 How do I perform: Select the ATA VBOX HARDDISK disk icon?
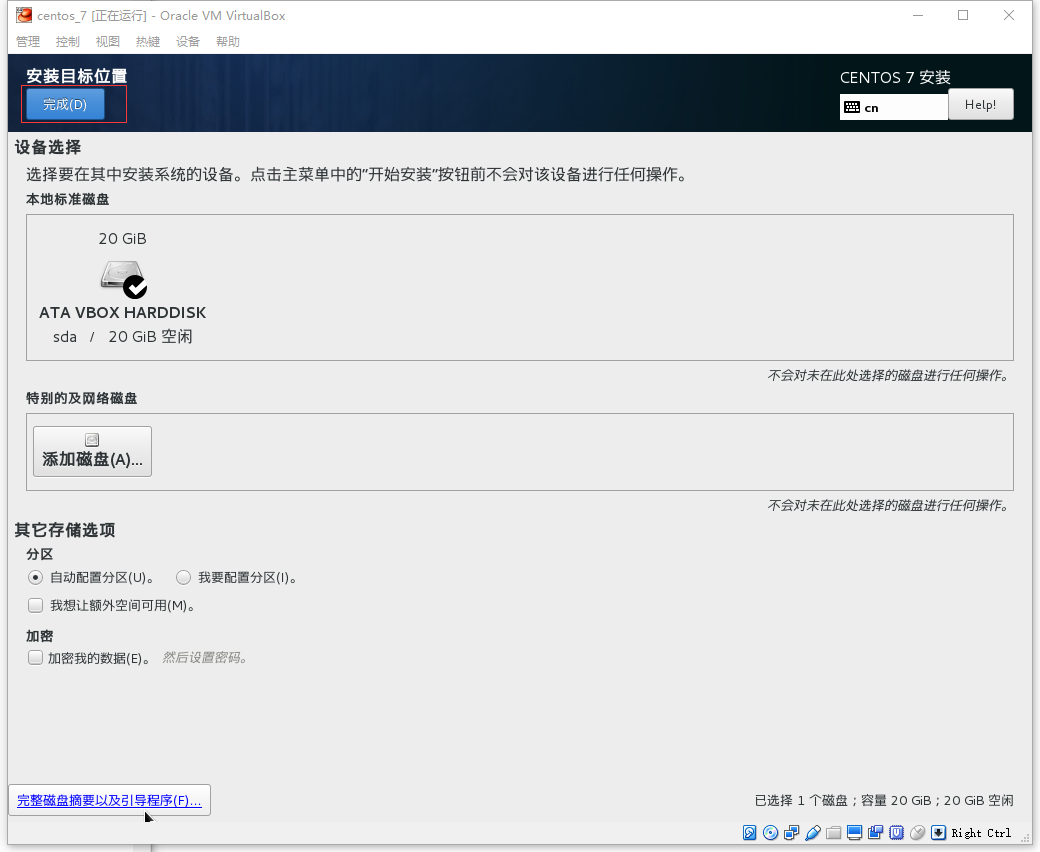click(x=124, y=279)
